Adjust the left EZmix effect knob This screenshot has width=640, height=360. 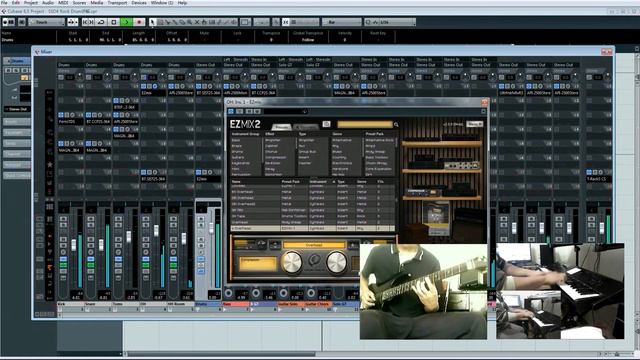pos(292,262)
